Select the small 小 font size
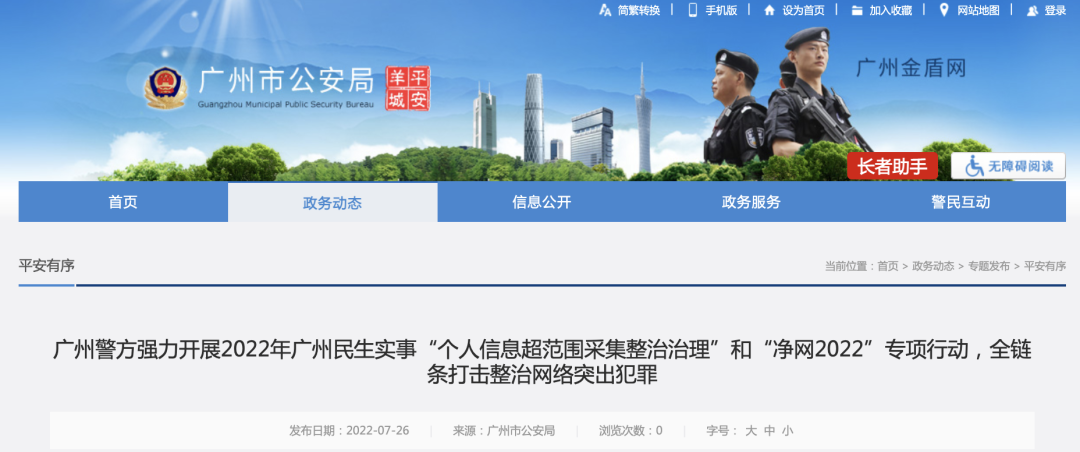Image resolution: width=1080 pixels, height=452 pixels. pos(787,431)
